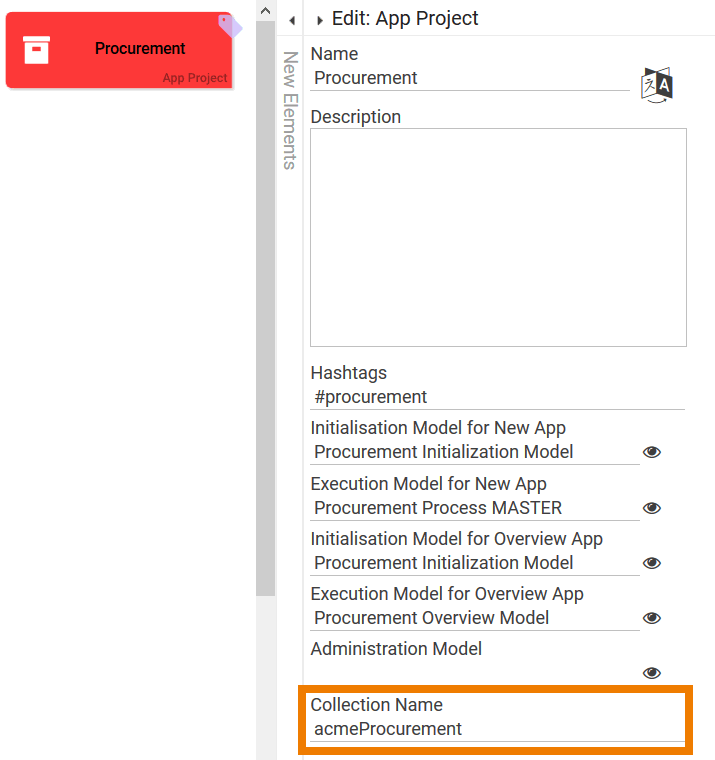
Task: Click eye icon for Procurement Process MASTER
Action: pos(652,508)
